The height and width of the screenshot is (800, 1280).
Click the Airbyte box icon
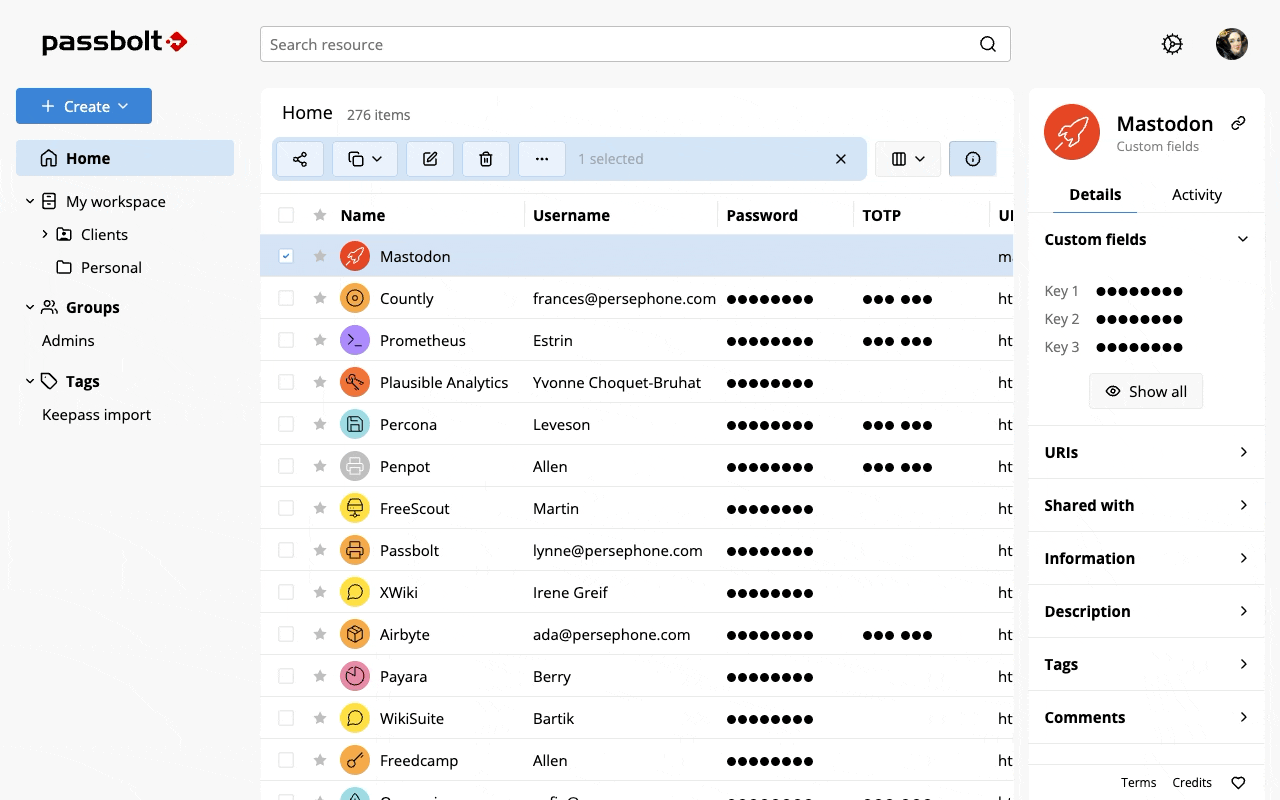355,634
